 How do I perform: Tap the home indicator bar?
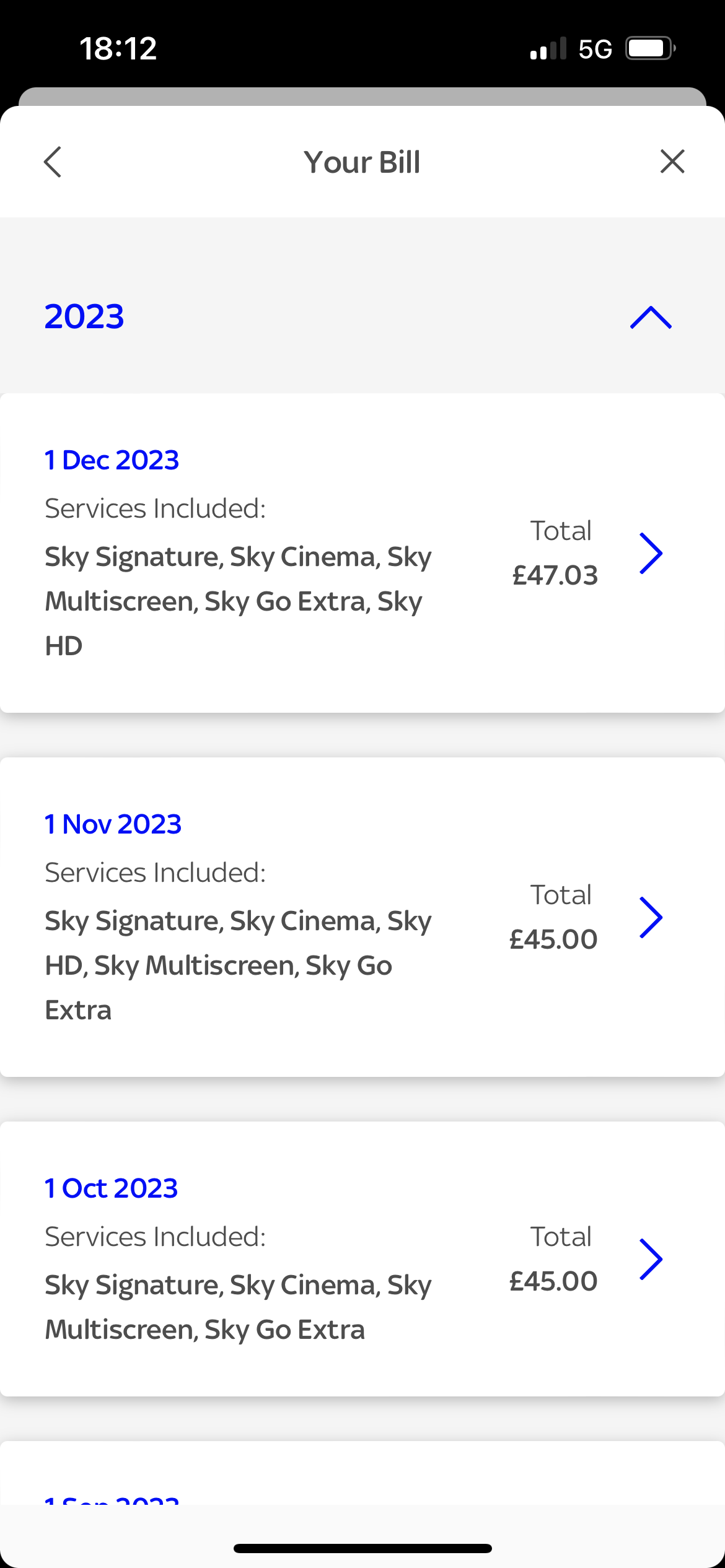click(x=362, y=1549)
